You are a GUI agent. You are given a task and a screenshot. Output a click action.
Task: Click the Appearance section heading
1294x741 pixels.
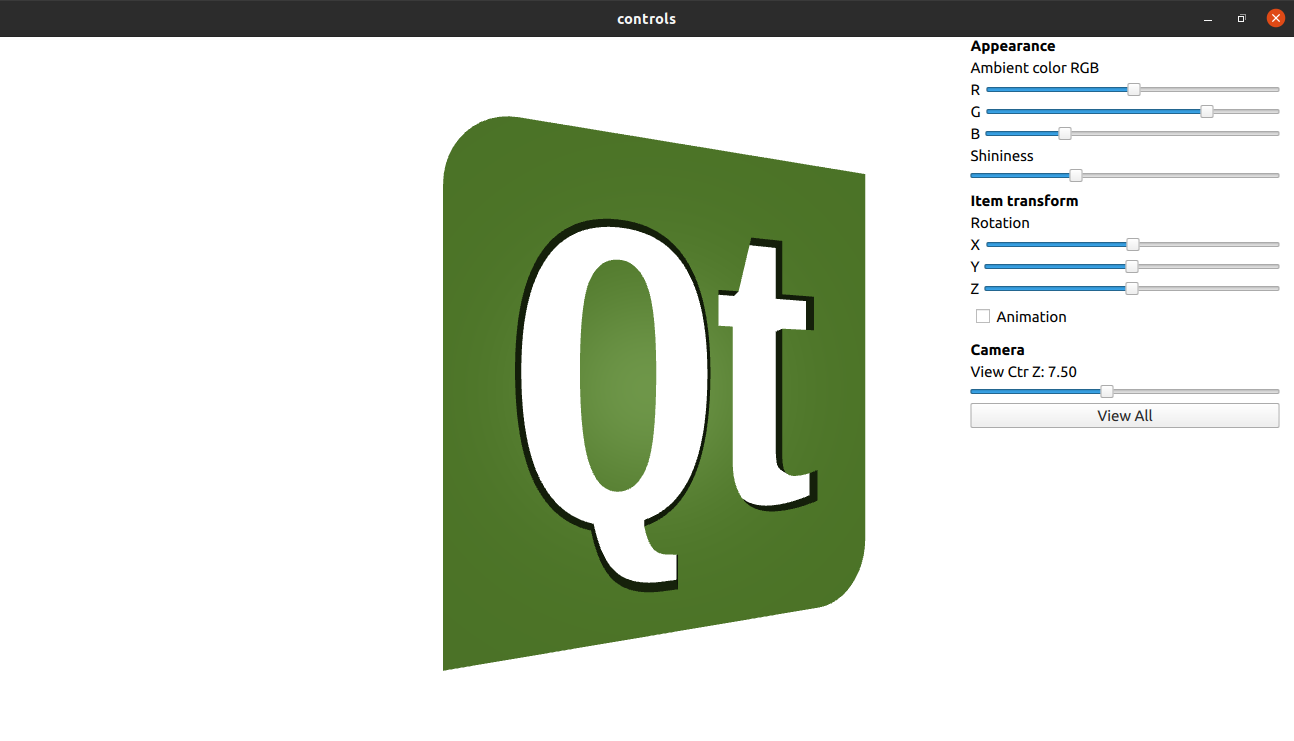(x=1013, y=46)
